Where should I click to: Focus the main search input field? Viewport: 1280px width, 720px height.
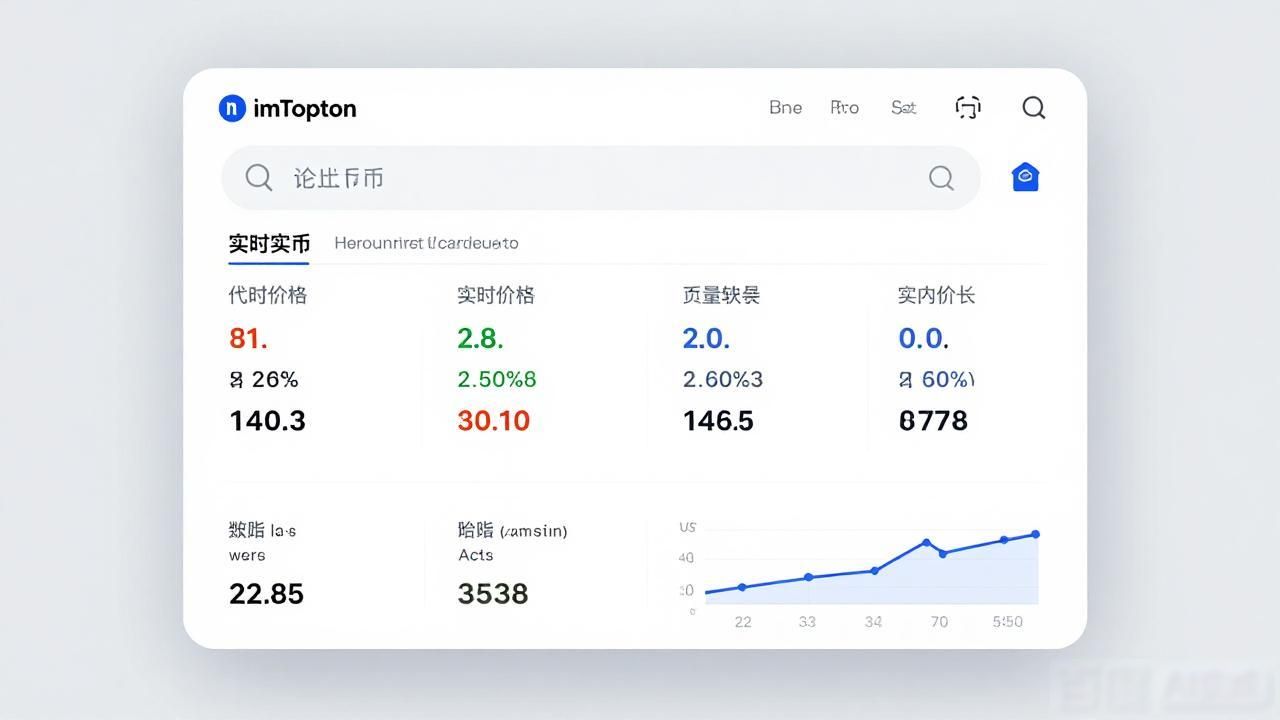(600, 178)
